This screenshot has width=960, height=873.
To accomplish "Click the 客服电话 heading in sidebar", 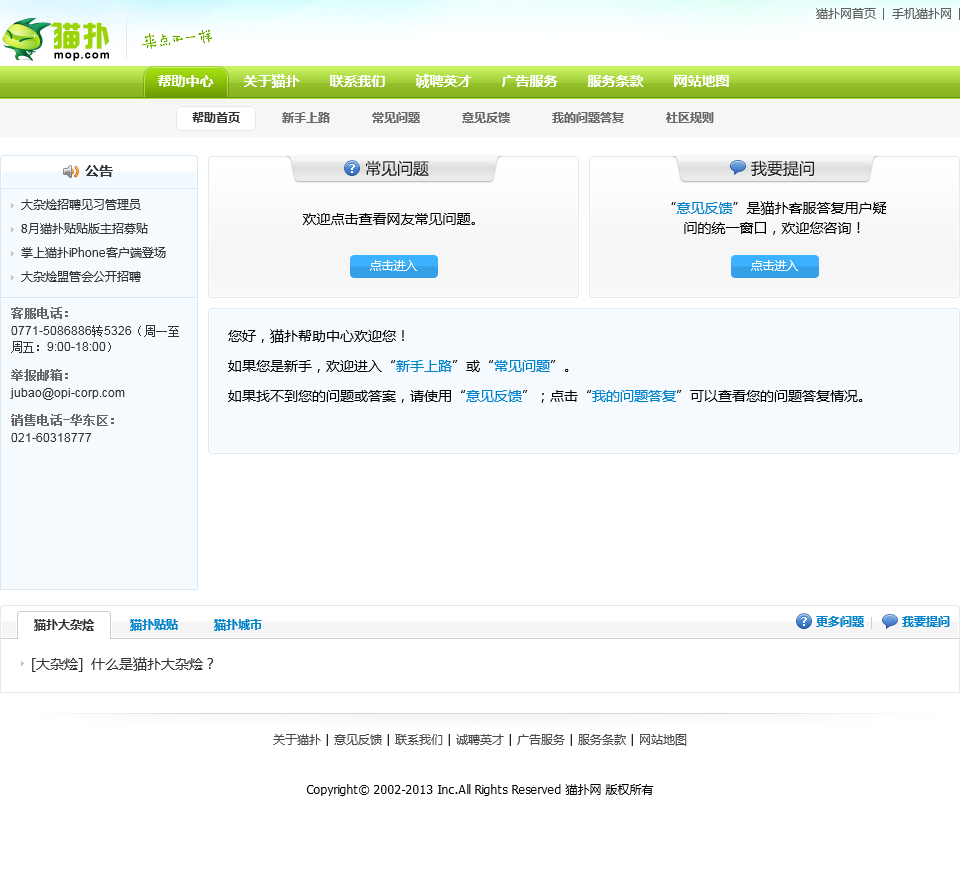I will pyautogui.click(x=40, y=313).
